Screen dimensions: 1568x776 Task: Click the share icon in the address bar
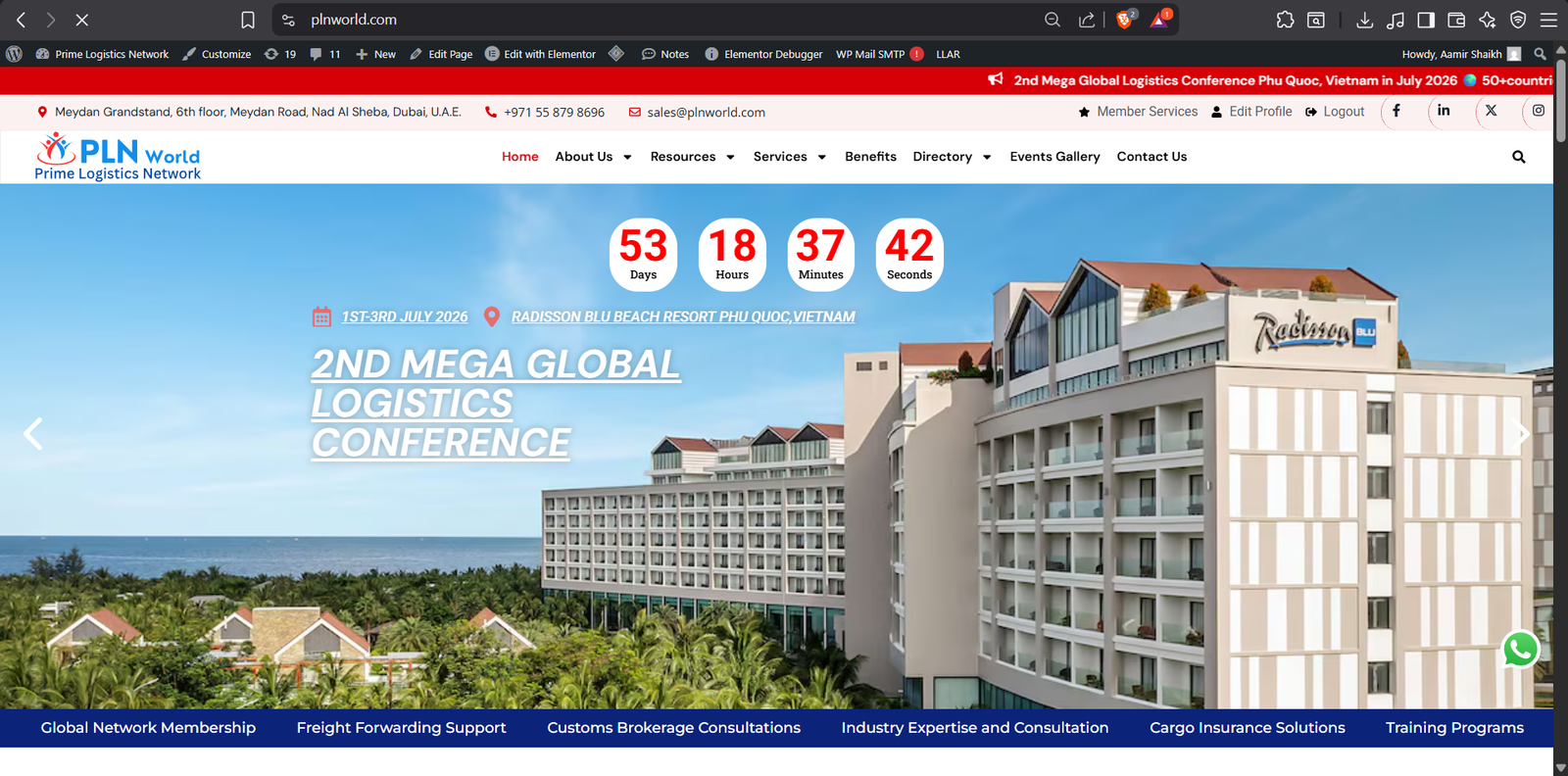coord(1087,20)
